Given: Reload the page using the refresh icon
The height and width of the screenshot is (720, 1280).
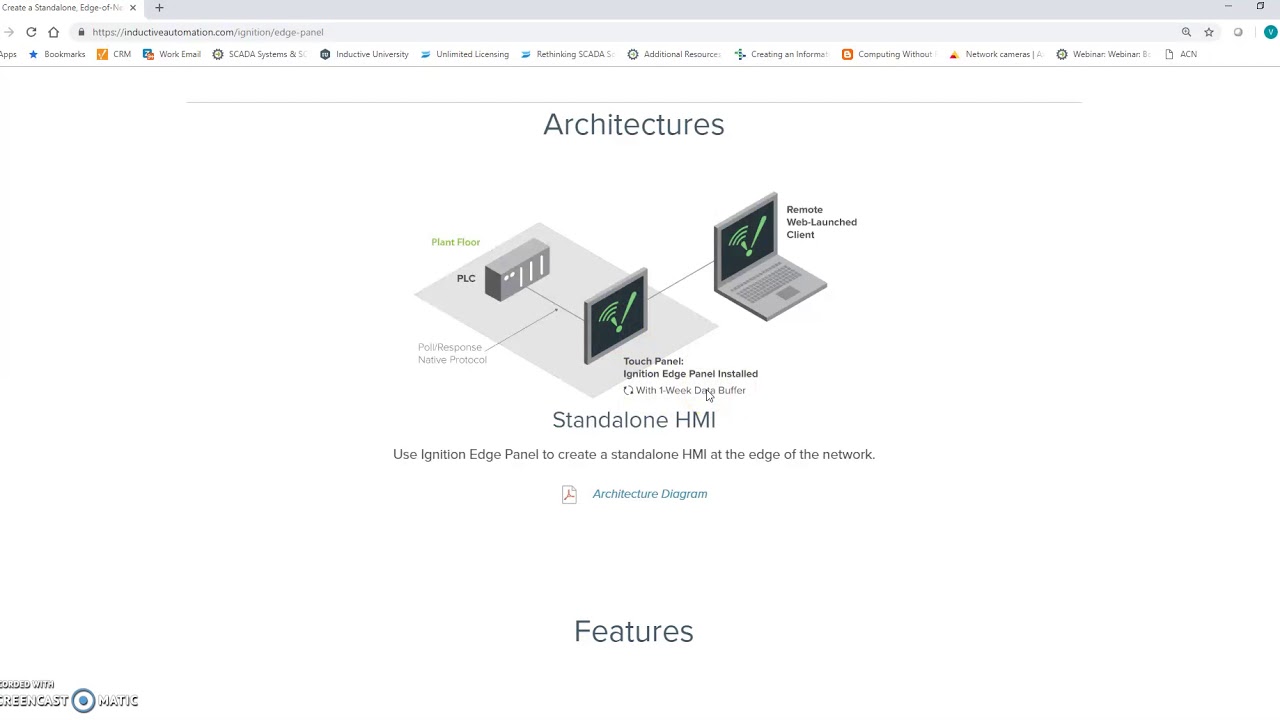Looking at the screenshot, I should [31, 32].
